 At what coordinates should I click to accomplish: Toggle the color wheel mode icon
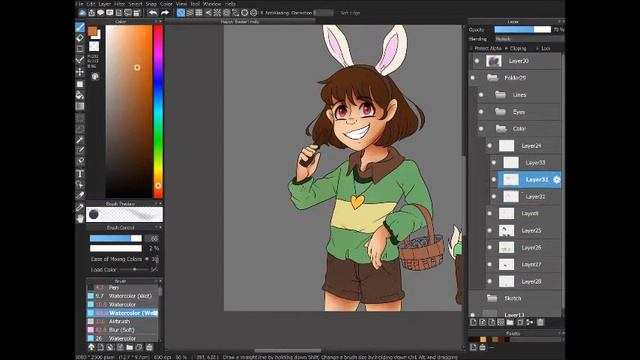pos(95,76)
